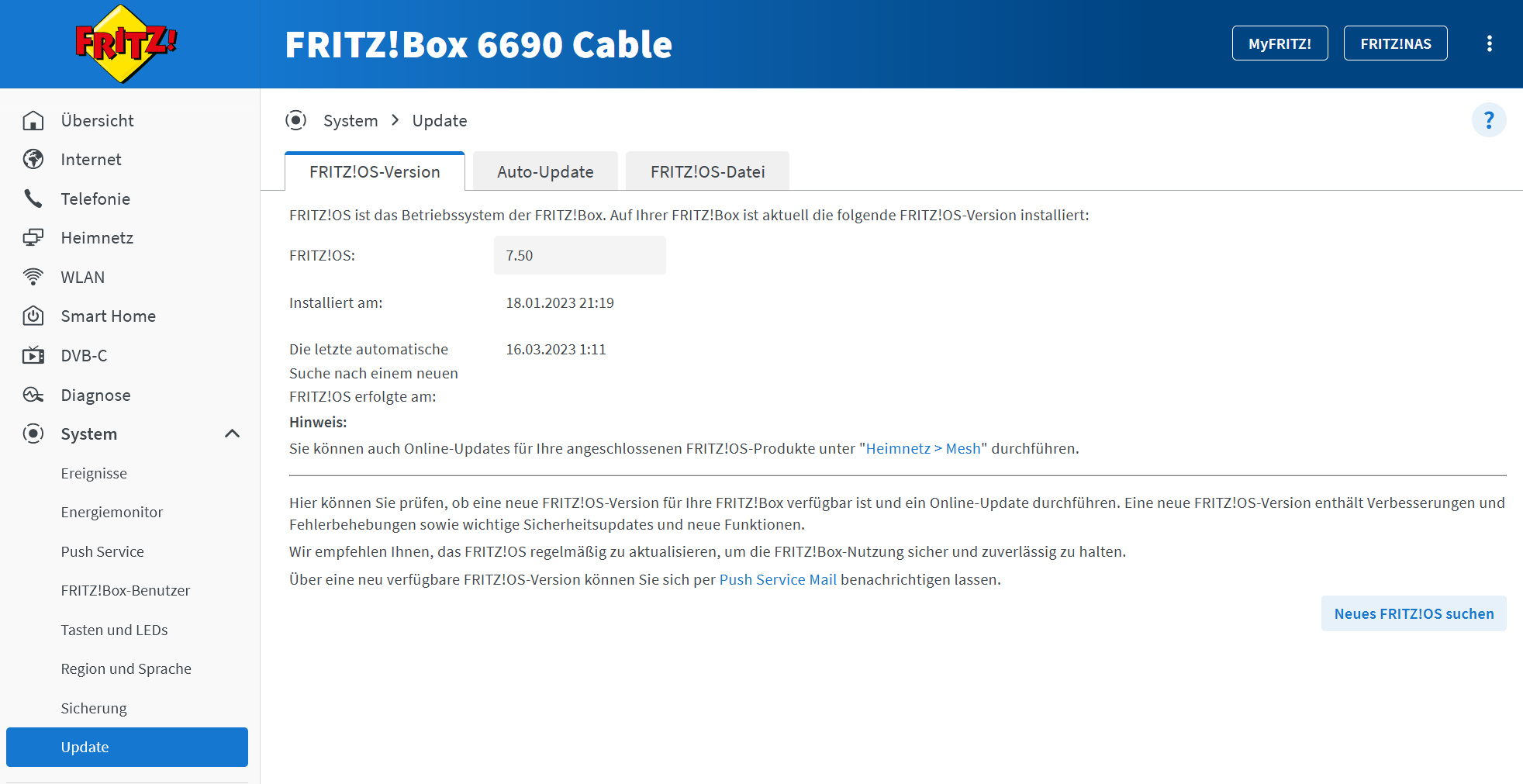This screenshot has width=1523, height=784.
Task: Open the FRITZ!OS-Datei tab
Action: point(706,171)
